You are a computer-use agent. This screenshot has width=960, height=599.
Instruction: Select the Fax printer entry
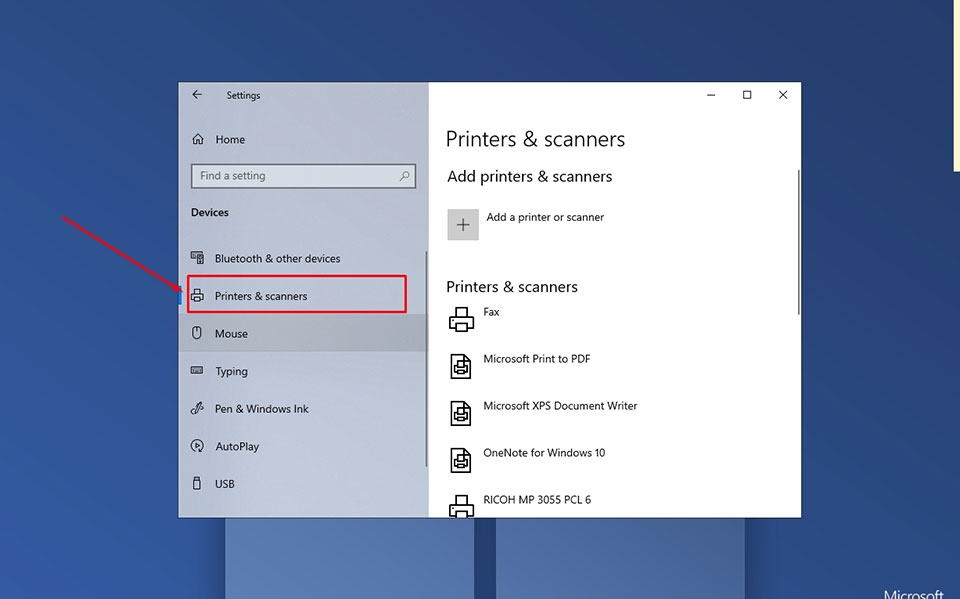[x=491, y=312]
